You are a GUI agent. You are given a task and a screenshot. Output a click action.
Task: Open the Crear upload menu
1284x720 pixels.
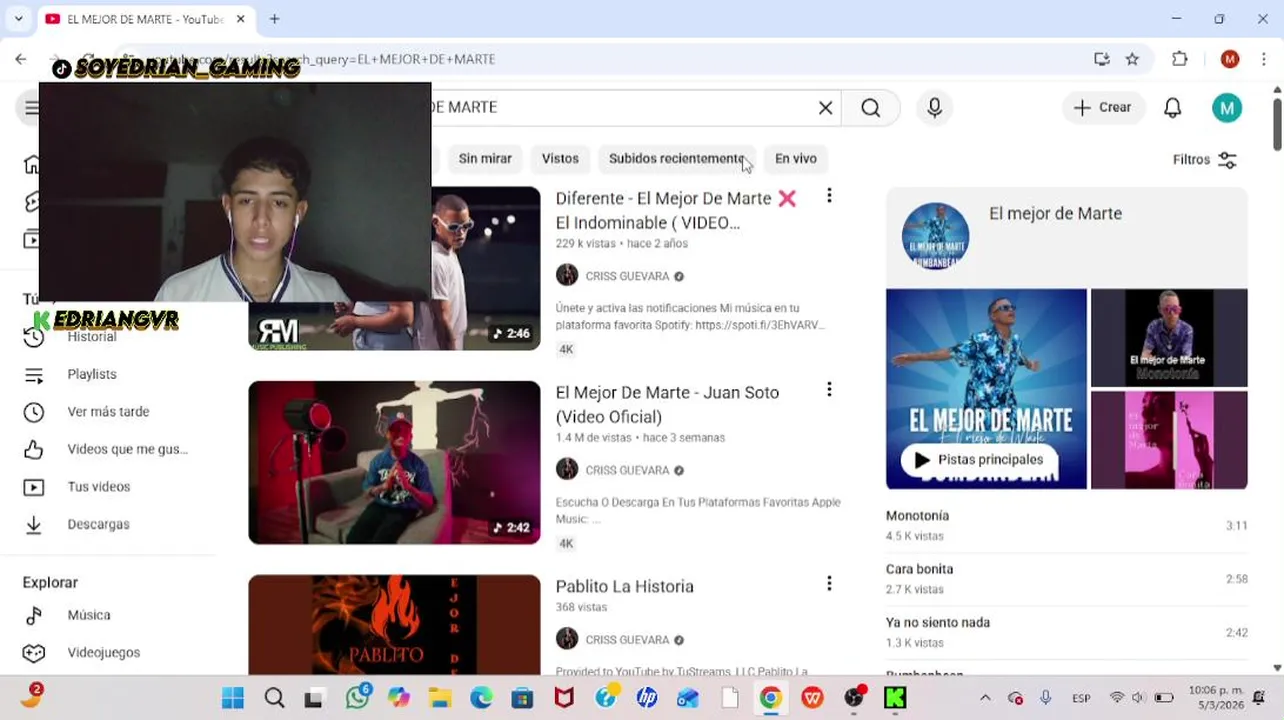tap(1103, 108)
